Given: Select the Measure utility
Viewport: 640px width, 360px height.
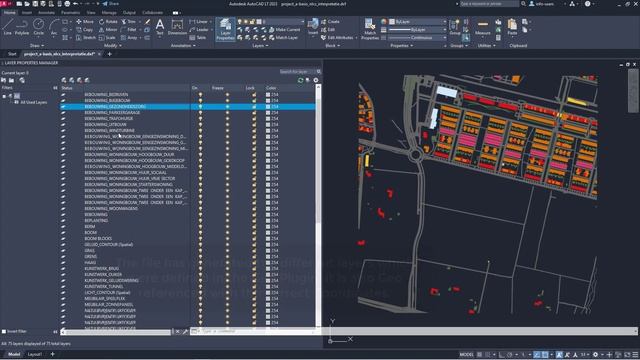Looking at the screenshot, I should coord(482,27).
